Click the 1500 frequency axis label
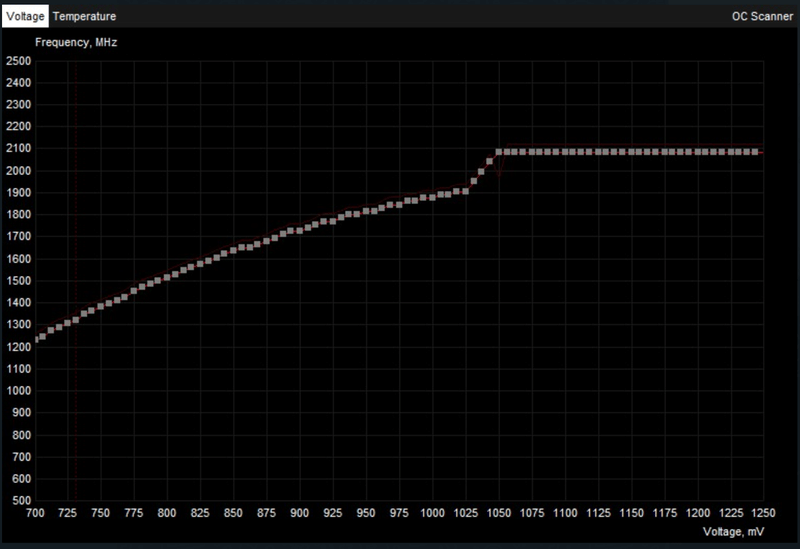Viewport: 800px width, 549px height. point(18,281)
